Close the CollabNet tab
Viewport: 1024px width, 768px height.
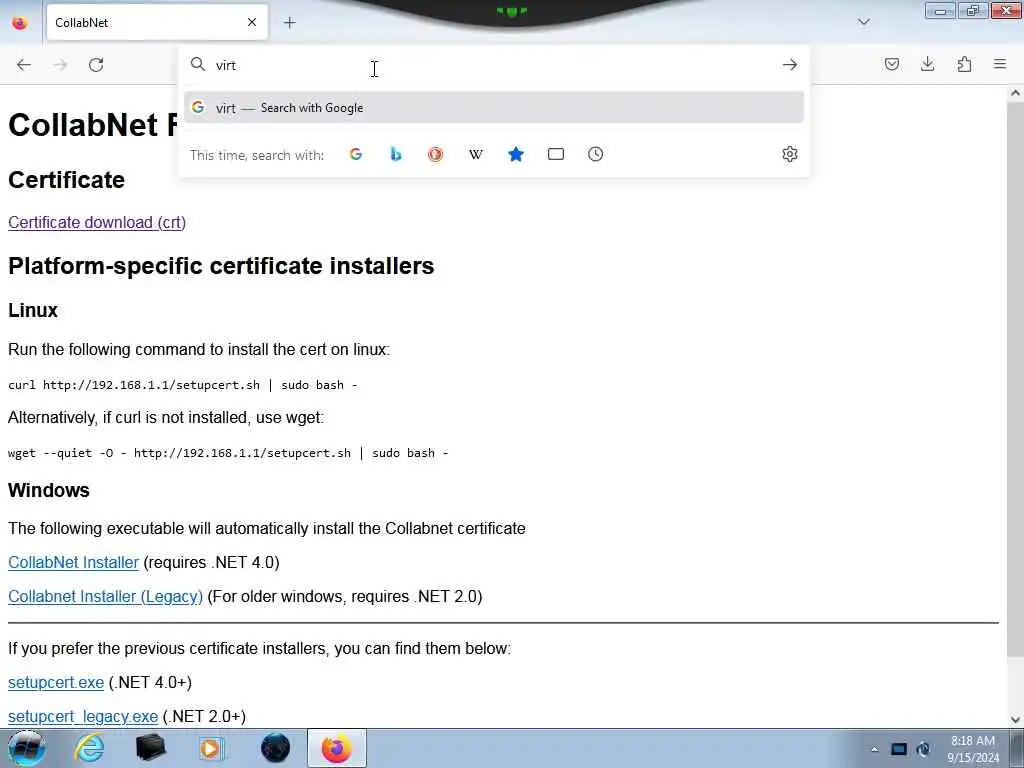pos(252,22)
